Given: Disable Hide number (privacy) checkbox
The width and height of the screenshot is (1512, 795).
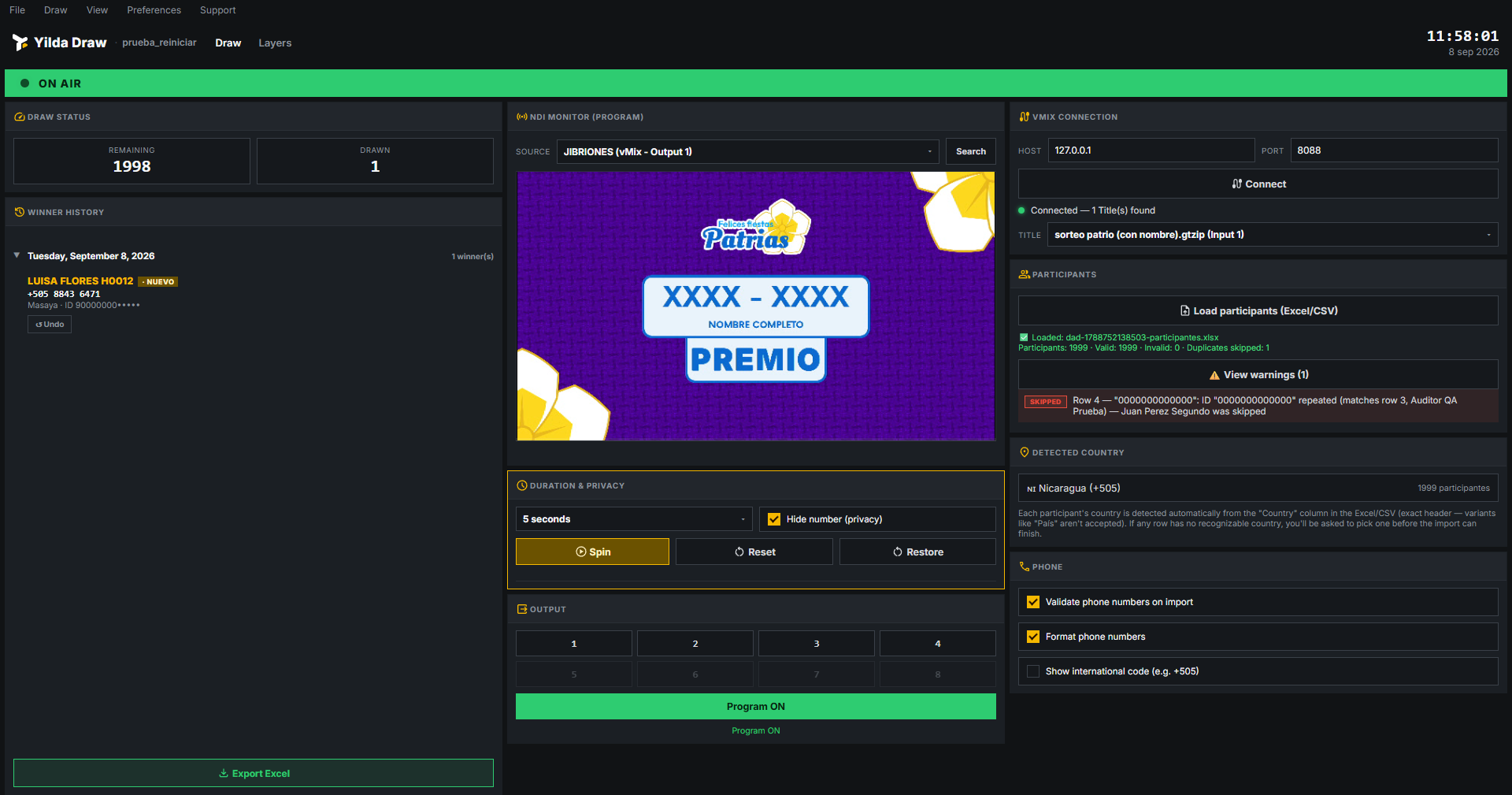Looking at the screenshot, I should pyautogui.click(x=774, y=519).
